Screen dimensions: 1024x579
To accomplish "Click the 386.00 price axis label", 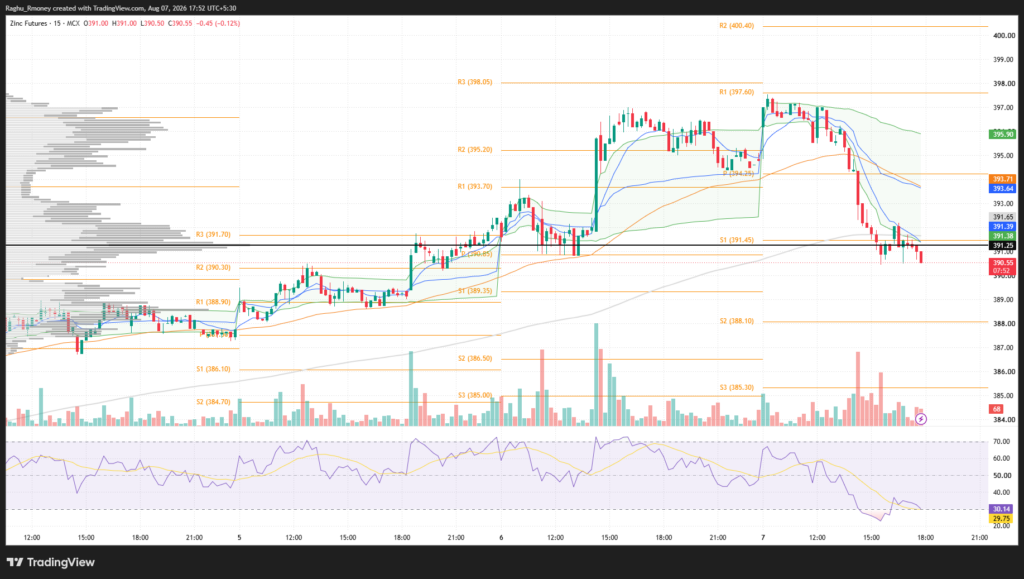I will (1004, 372).
